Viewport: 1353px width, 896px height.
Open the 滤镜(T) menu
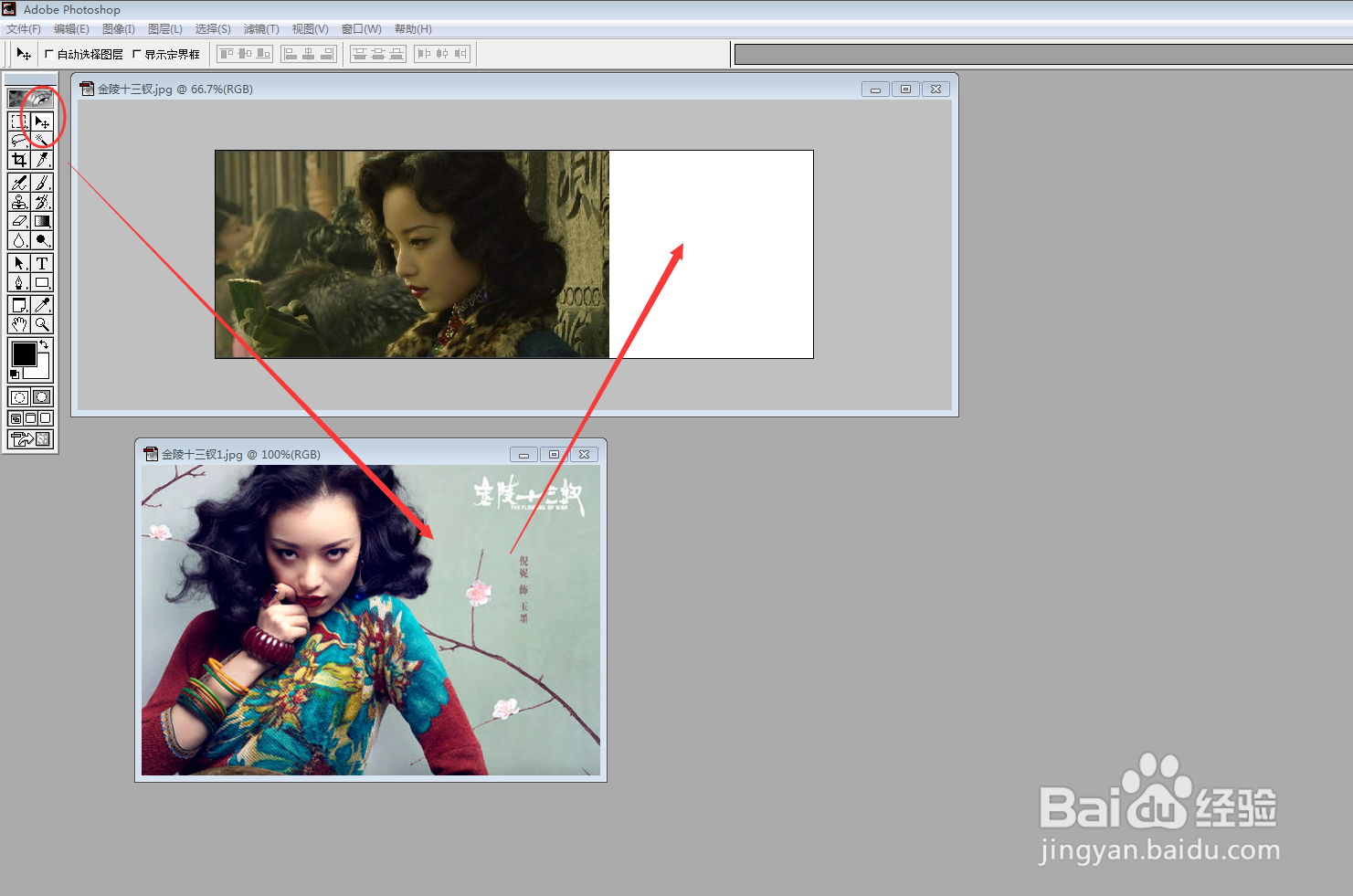click(x=261, y=29)
